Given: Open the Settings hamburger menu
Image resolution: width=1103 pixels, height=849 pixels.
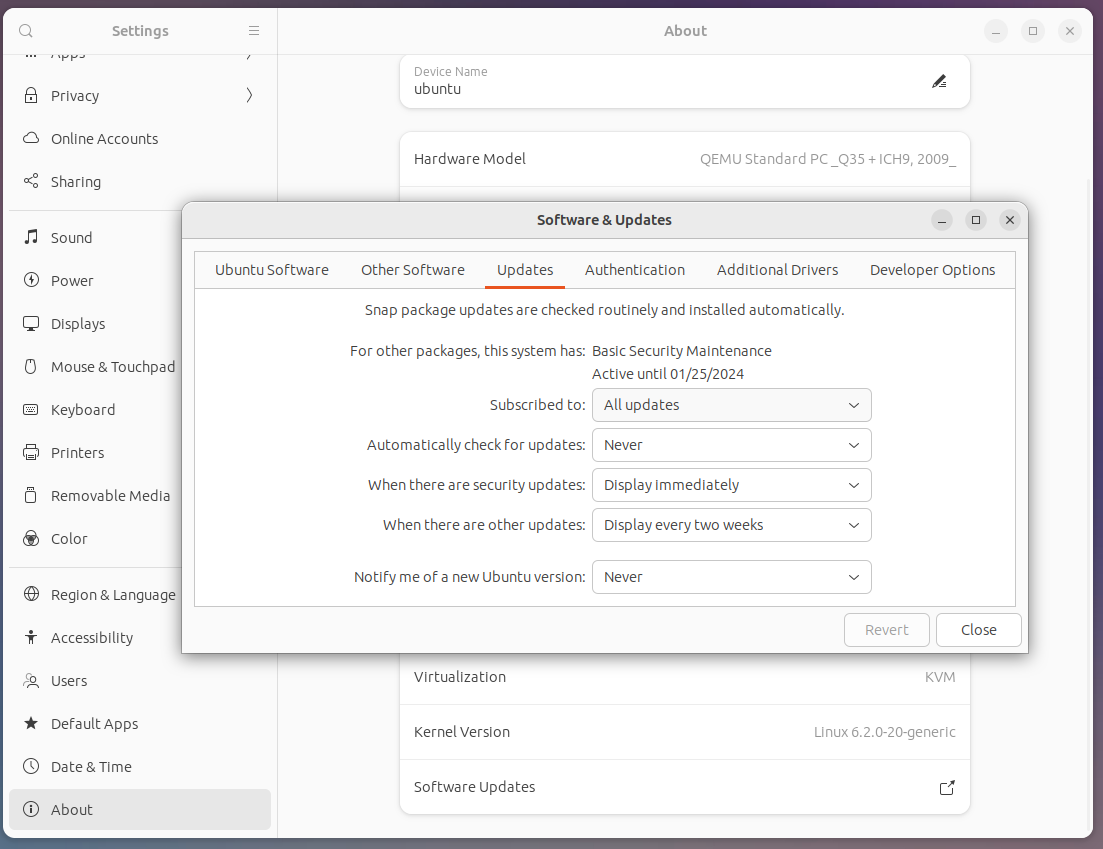Looking at the screenshot, I should pyautogui.click(x=254, y=31).
